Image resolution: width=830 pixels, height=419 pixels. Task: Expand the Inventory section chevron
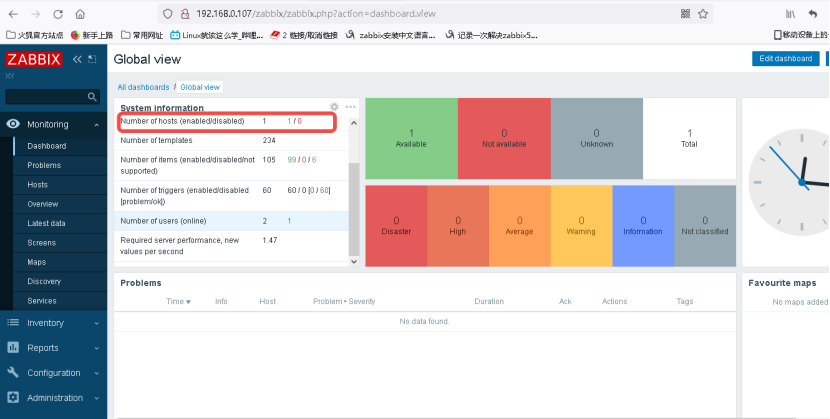point(96,323)
